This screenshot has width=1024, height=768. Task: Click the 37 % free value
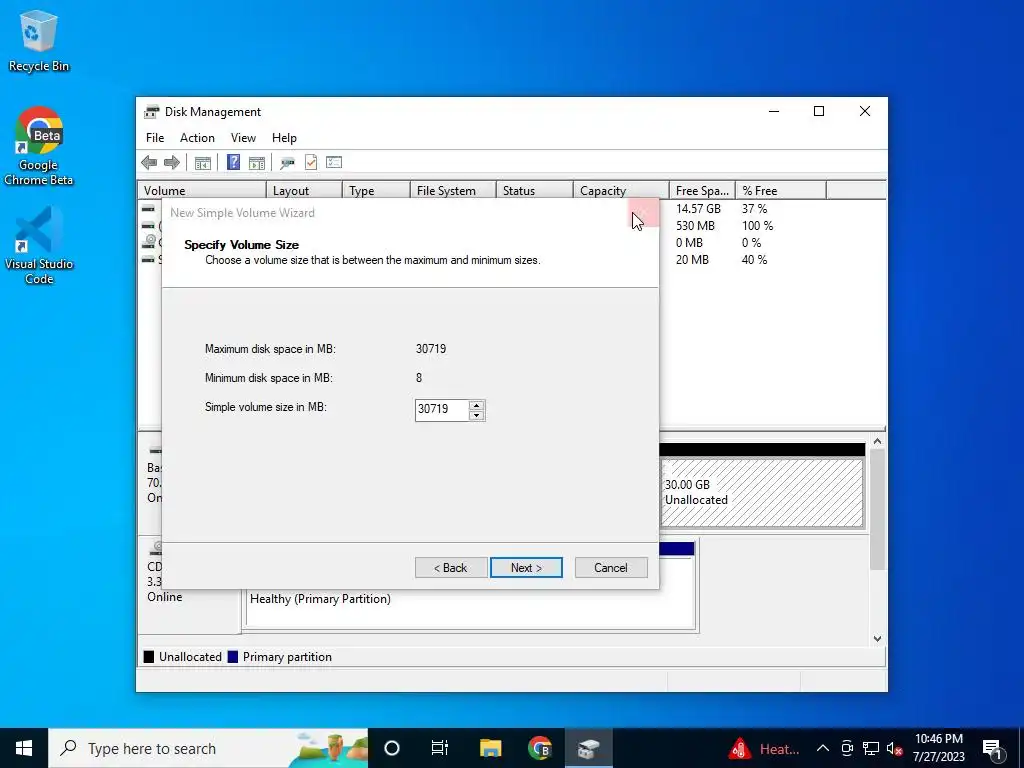(754, 209)
